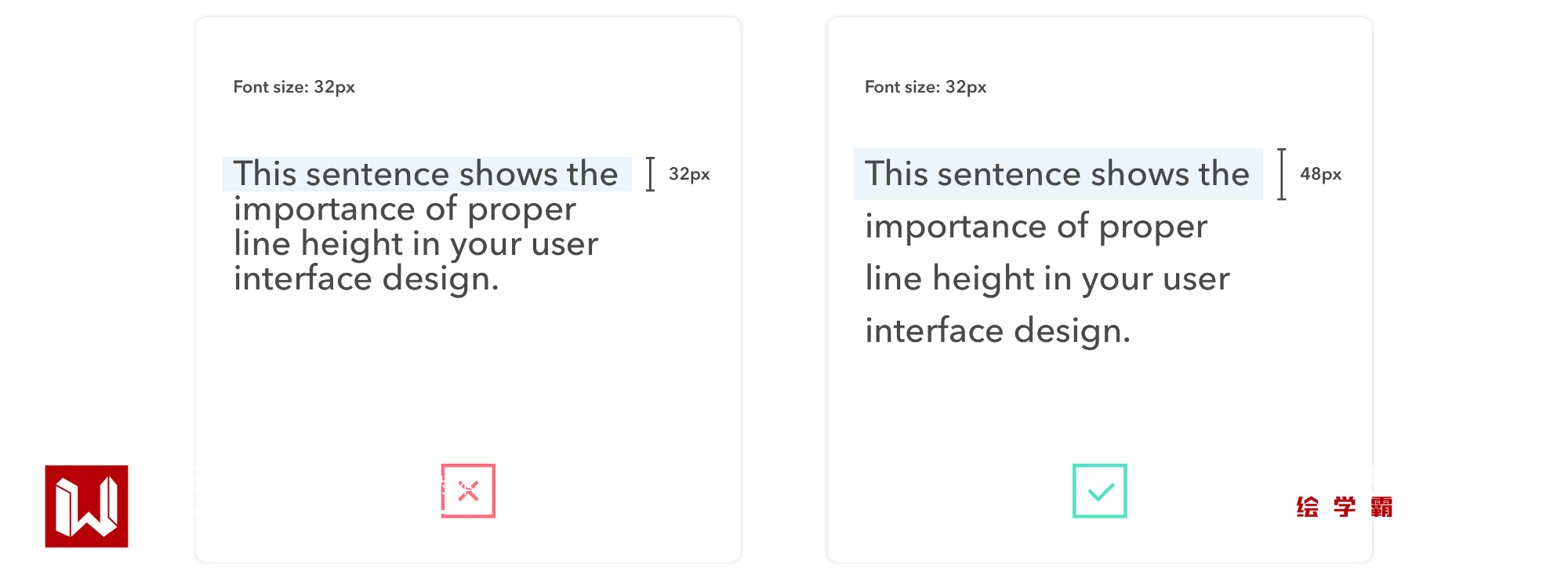
Task: Click the red X mark box
Action: pyautogui.click(x=468, y=491)
